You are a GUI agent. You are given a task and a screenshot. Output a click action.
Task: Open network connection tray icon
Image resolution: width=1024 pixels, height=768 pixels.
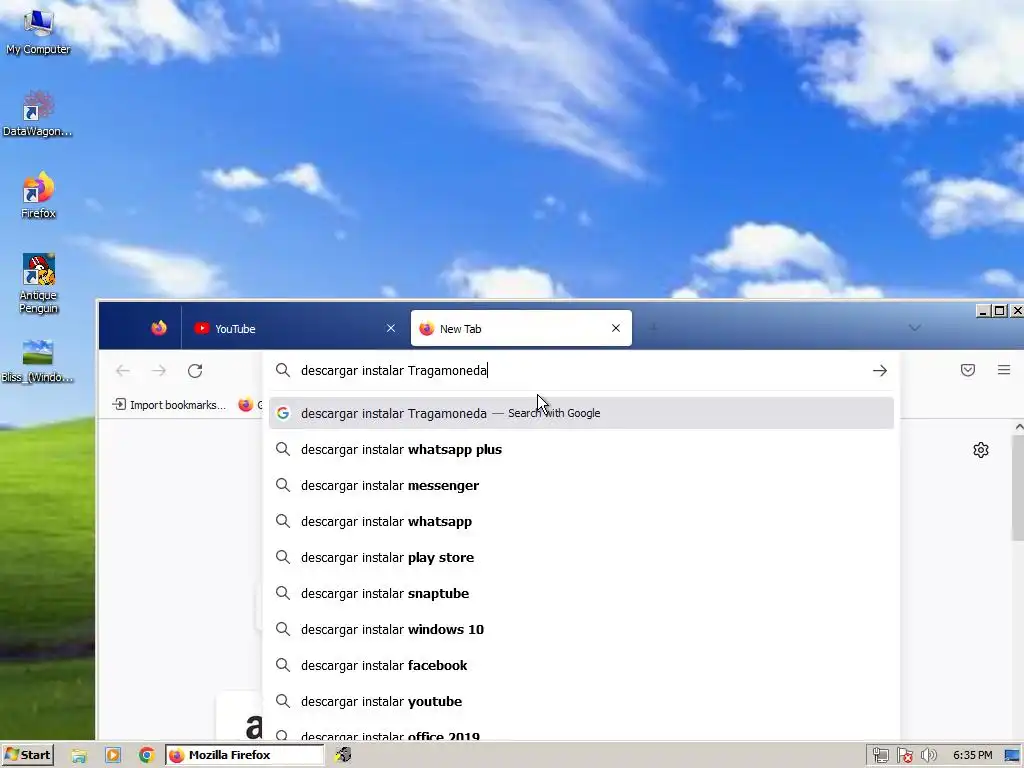click(880, 756)
